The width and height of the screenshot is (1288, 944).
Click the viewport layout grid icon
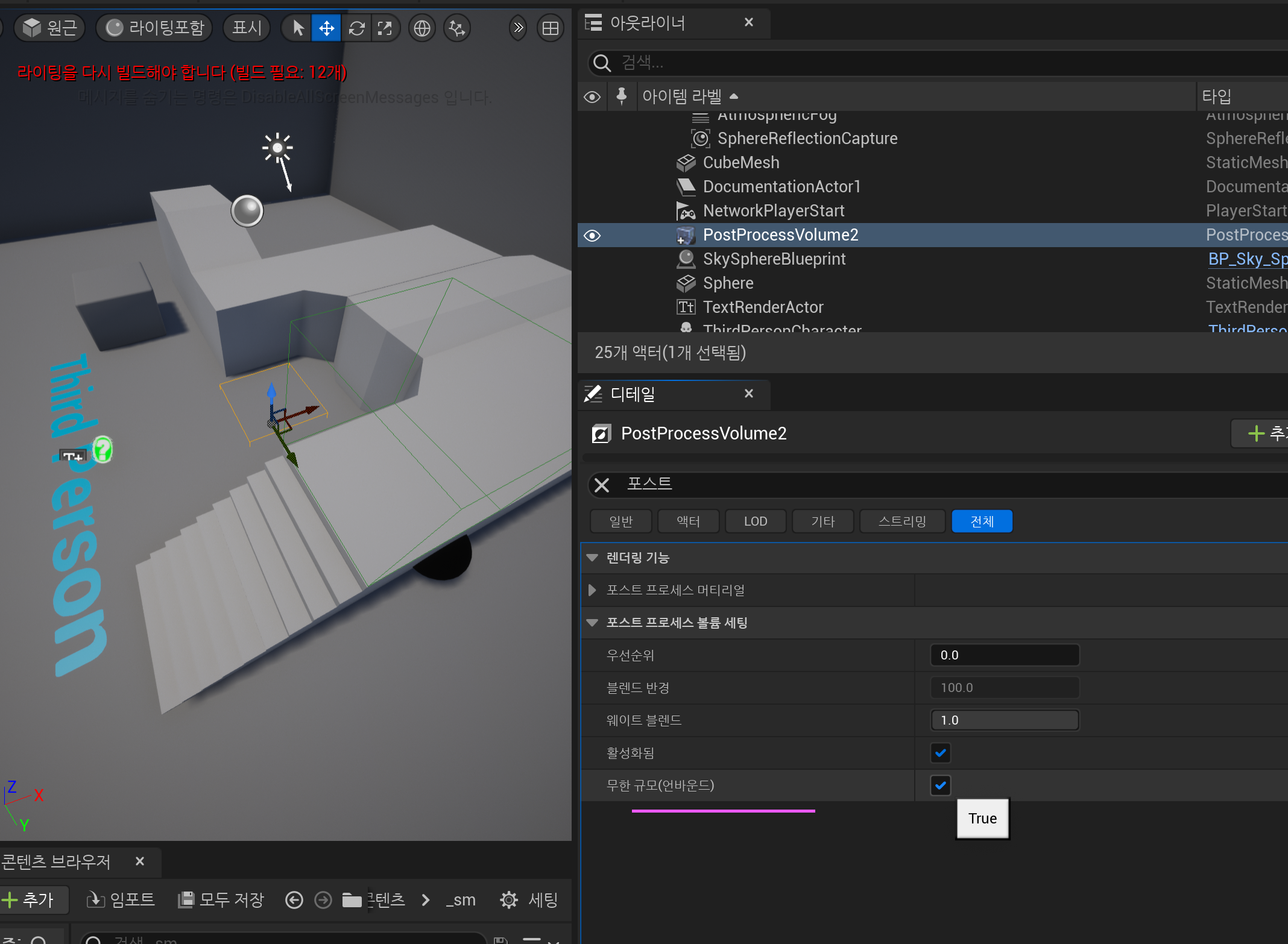click(550, 28)
